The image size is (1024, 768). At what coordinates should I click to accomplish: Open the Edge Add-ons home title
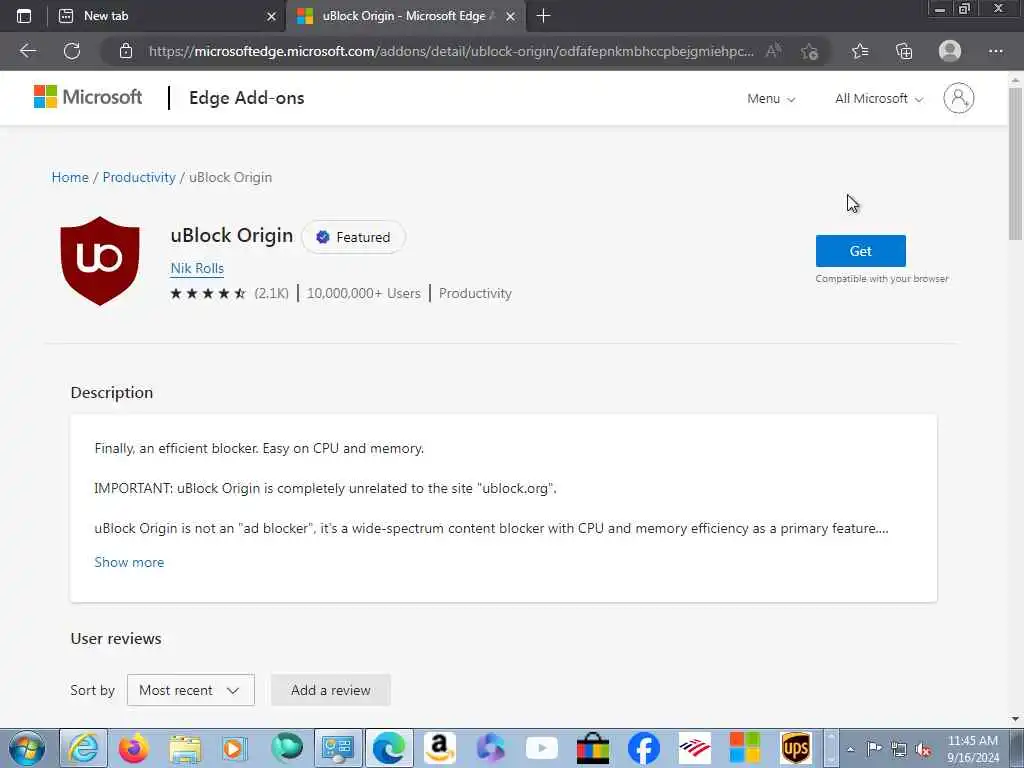(x=246, y=98)
